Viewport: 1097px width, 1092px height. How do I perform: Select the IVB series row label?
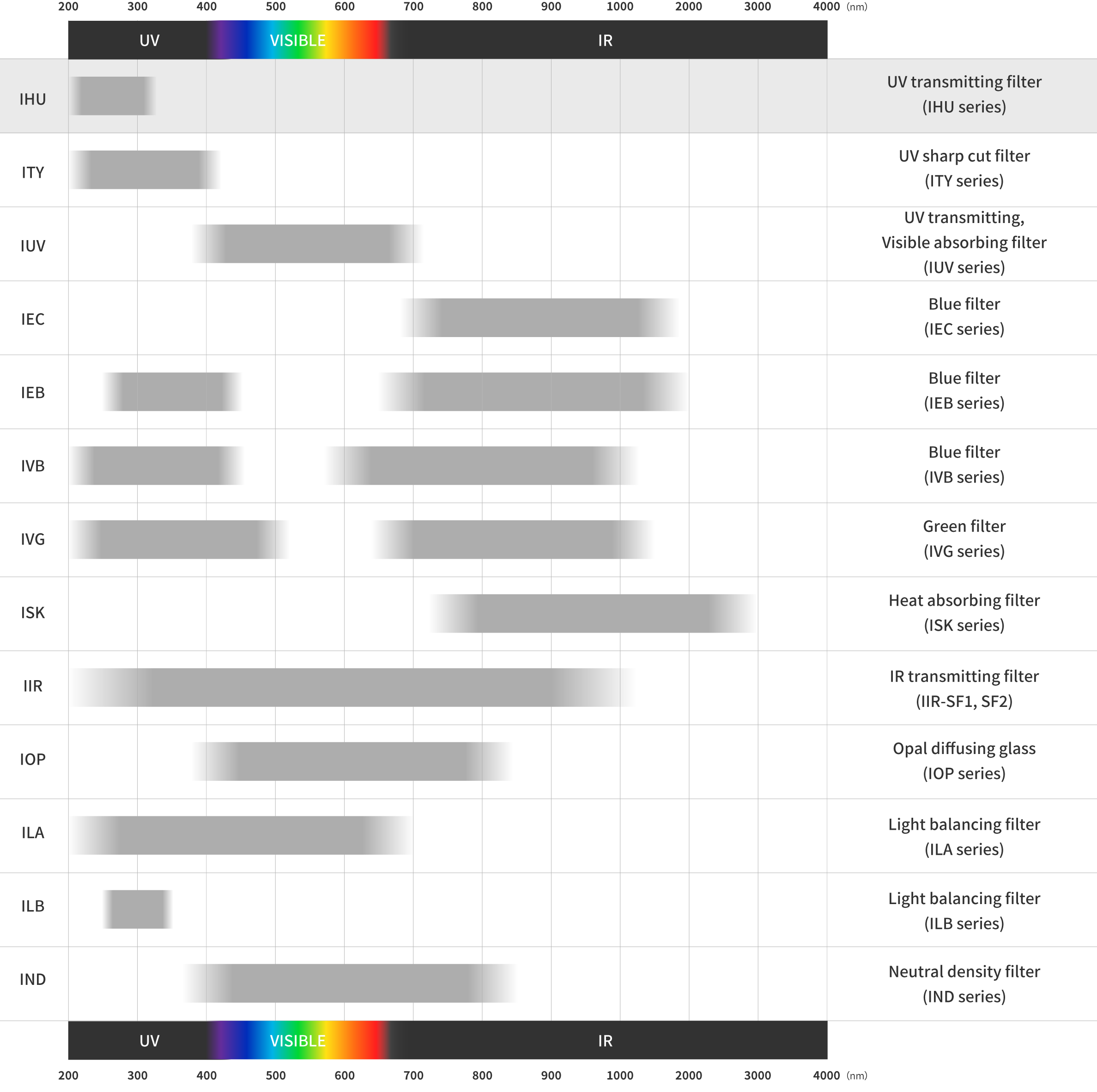[33, 466]
